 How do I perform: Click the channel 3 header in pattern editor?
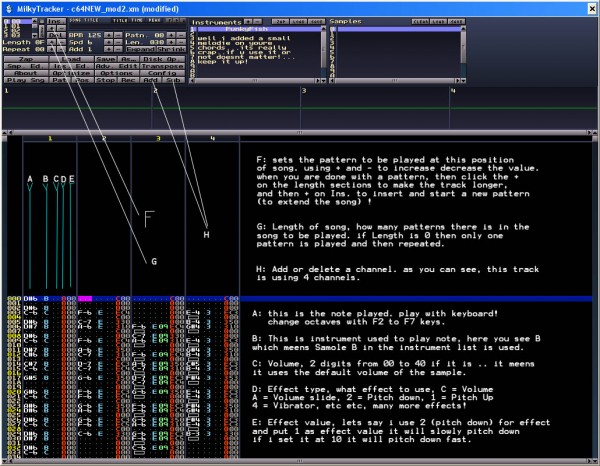click(158, 138)
